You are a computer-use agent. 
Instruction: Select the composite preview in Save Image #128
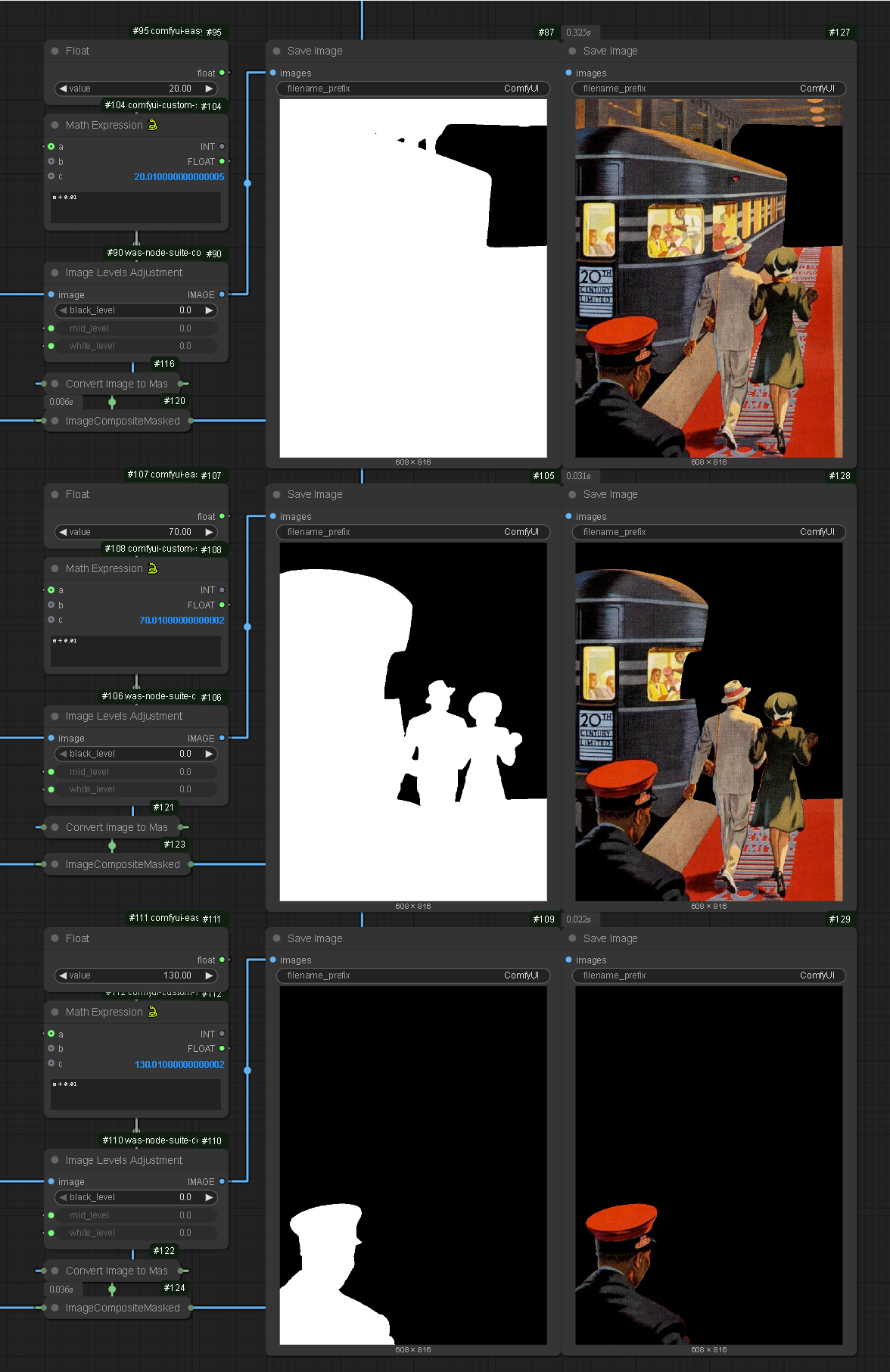click(x=709, y=722)
